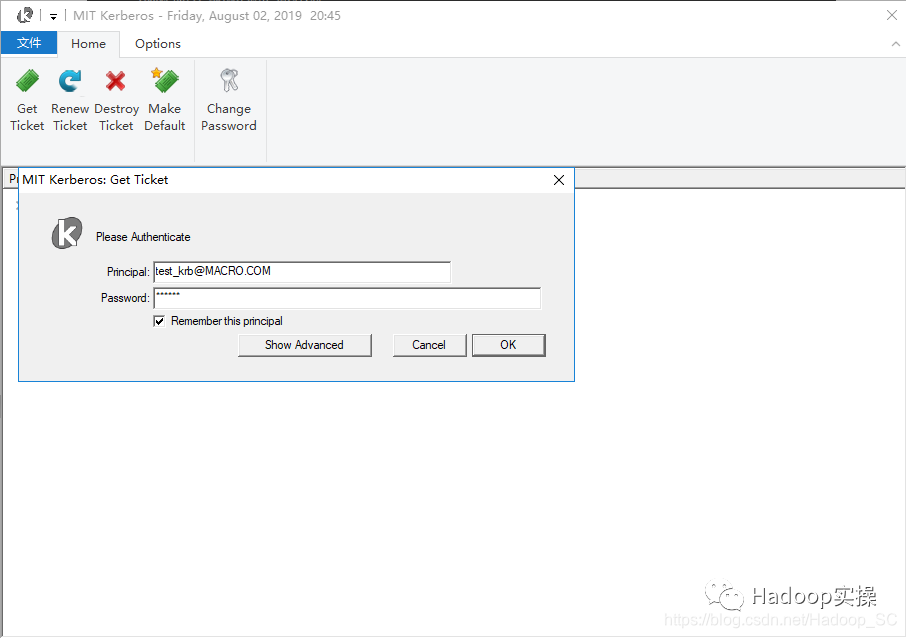
Task: Click the Show Advanced button
Action: pyautogui.click(x=305, y=345)
